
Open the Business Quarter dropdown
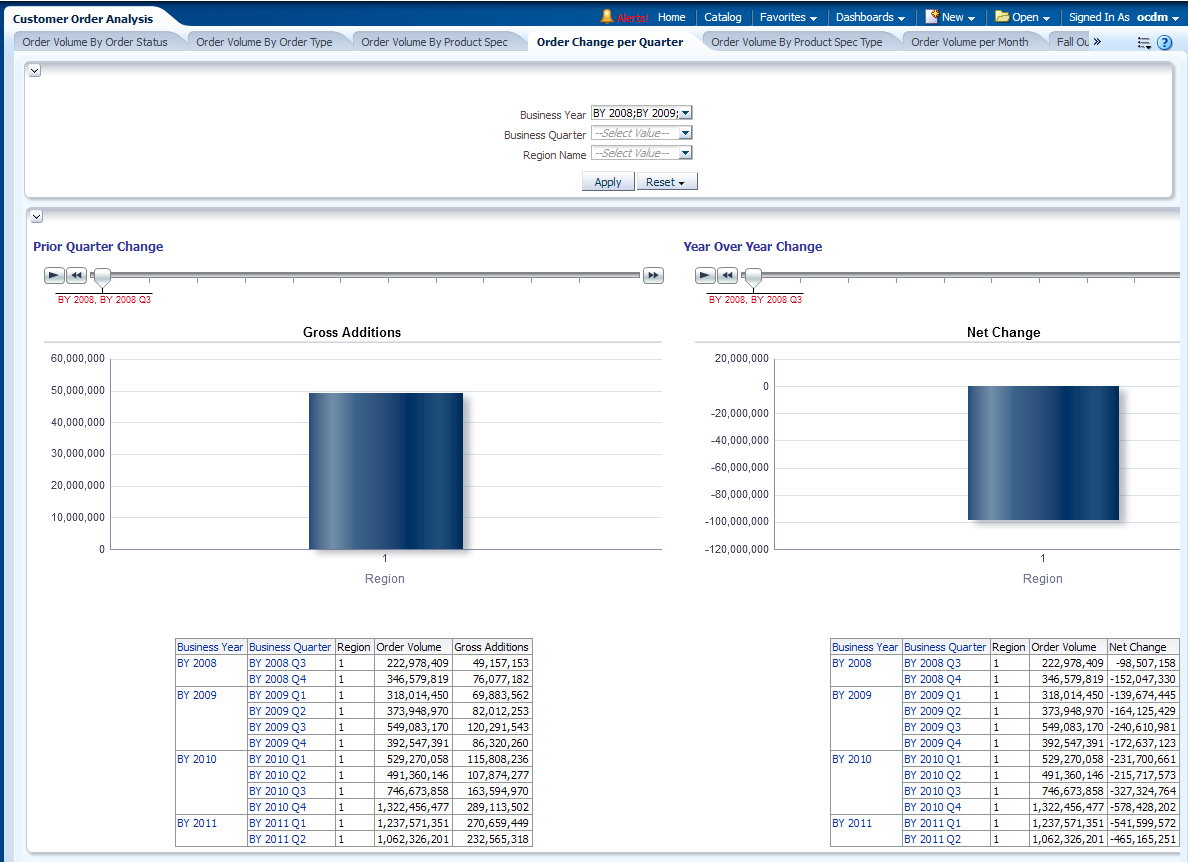pos(685,133)
